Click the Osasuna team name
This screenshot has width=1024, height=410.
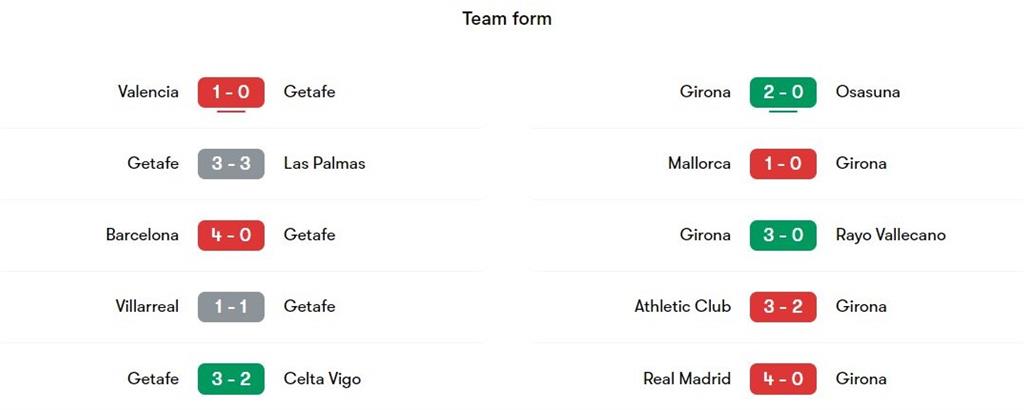click(868, 92)
